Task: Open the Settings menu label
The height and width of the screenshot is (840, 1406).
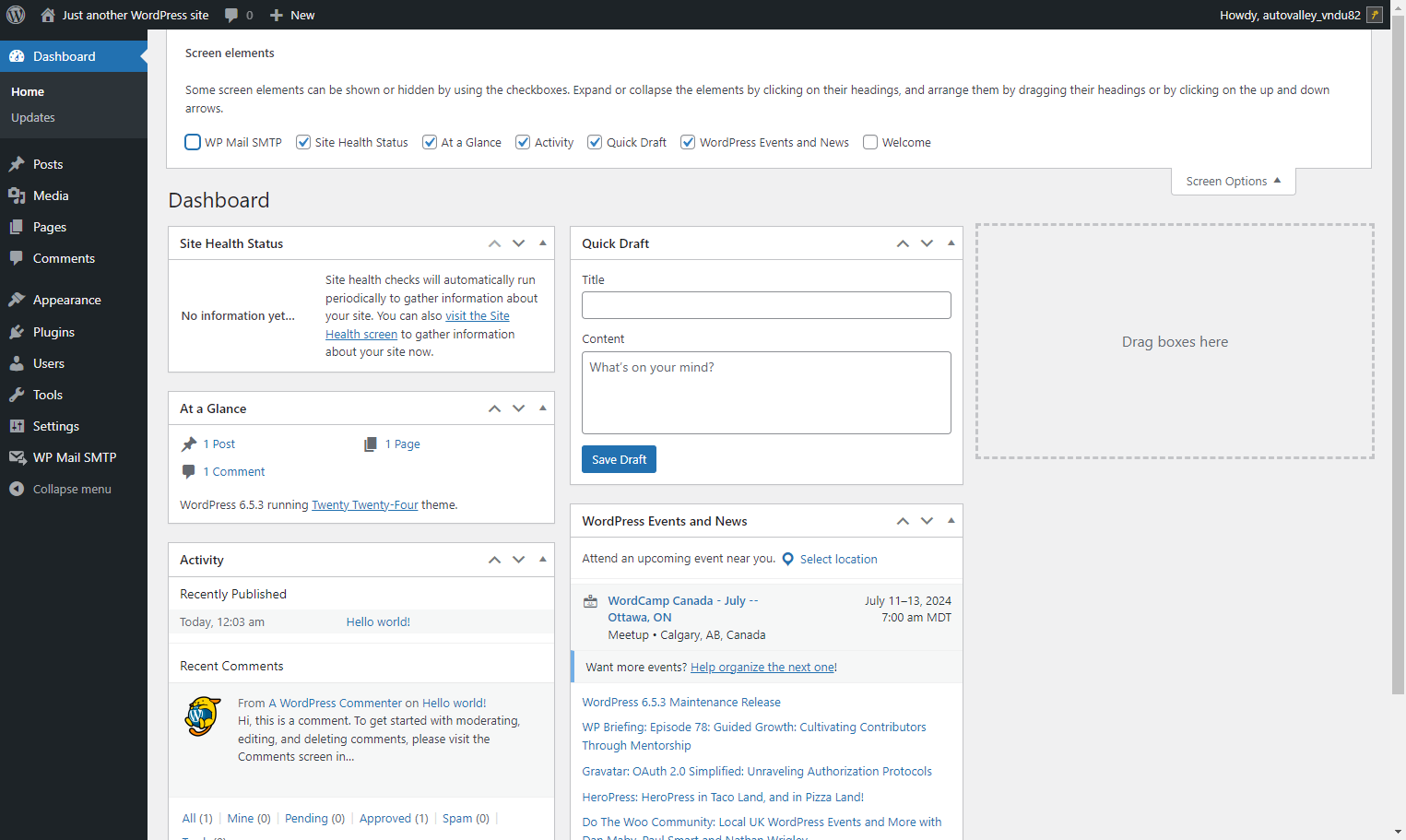Action: (56, 426)
